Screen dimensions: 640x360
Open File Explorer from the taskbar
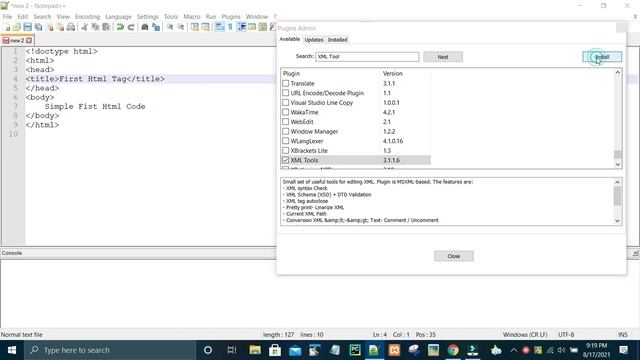click(255, 350)
